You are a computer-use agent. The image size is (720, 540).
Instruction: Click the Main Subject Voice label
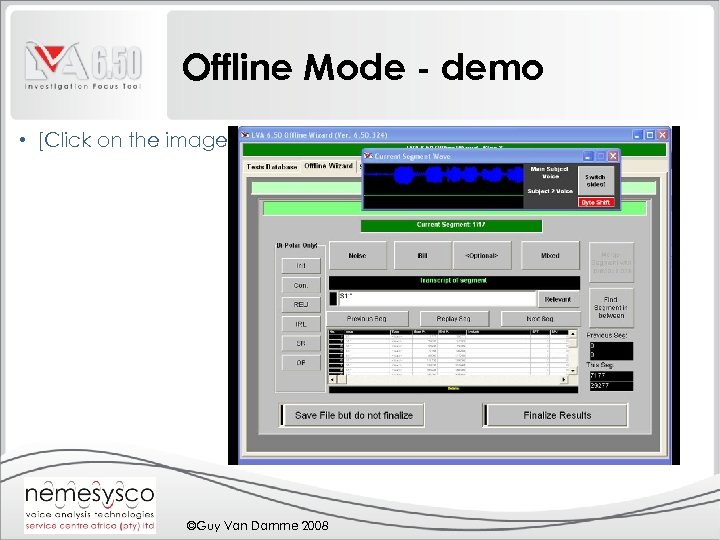550,173
